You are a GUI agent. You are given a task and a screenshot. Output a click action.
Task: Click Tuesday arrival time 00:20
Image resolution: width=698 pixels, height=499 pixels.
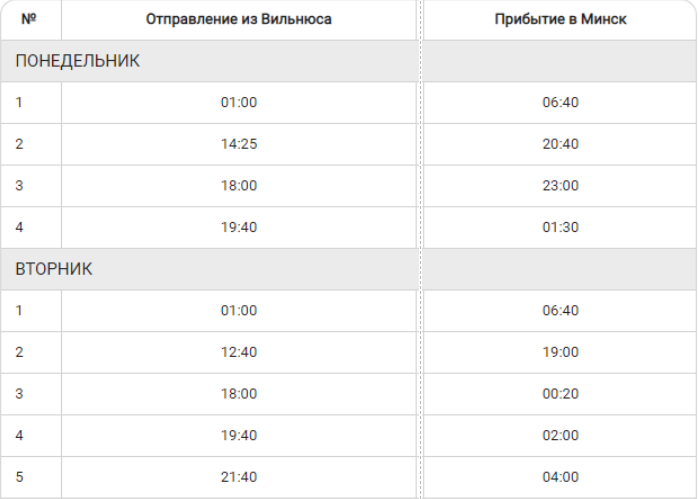pyautogui.click(x=560, y=394)
